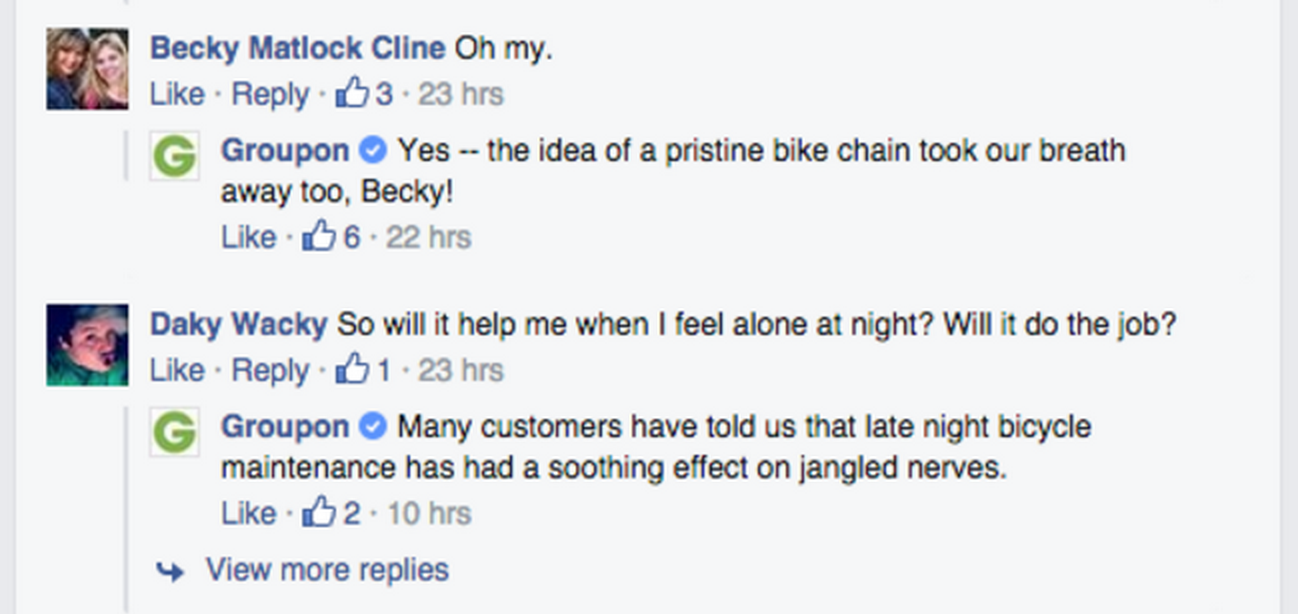Reply to Daky Wacky's comment

(x=270, y=370)
